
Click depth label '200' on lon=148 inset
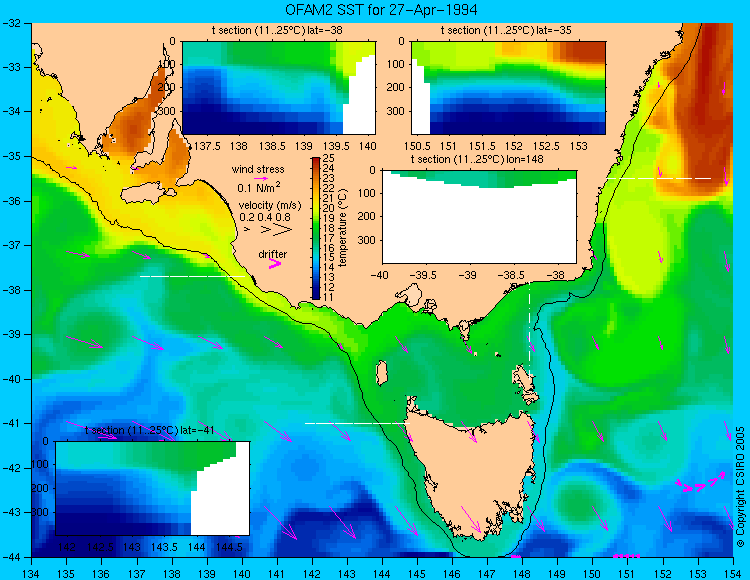tap(368, 217)
